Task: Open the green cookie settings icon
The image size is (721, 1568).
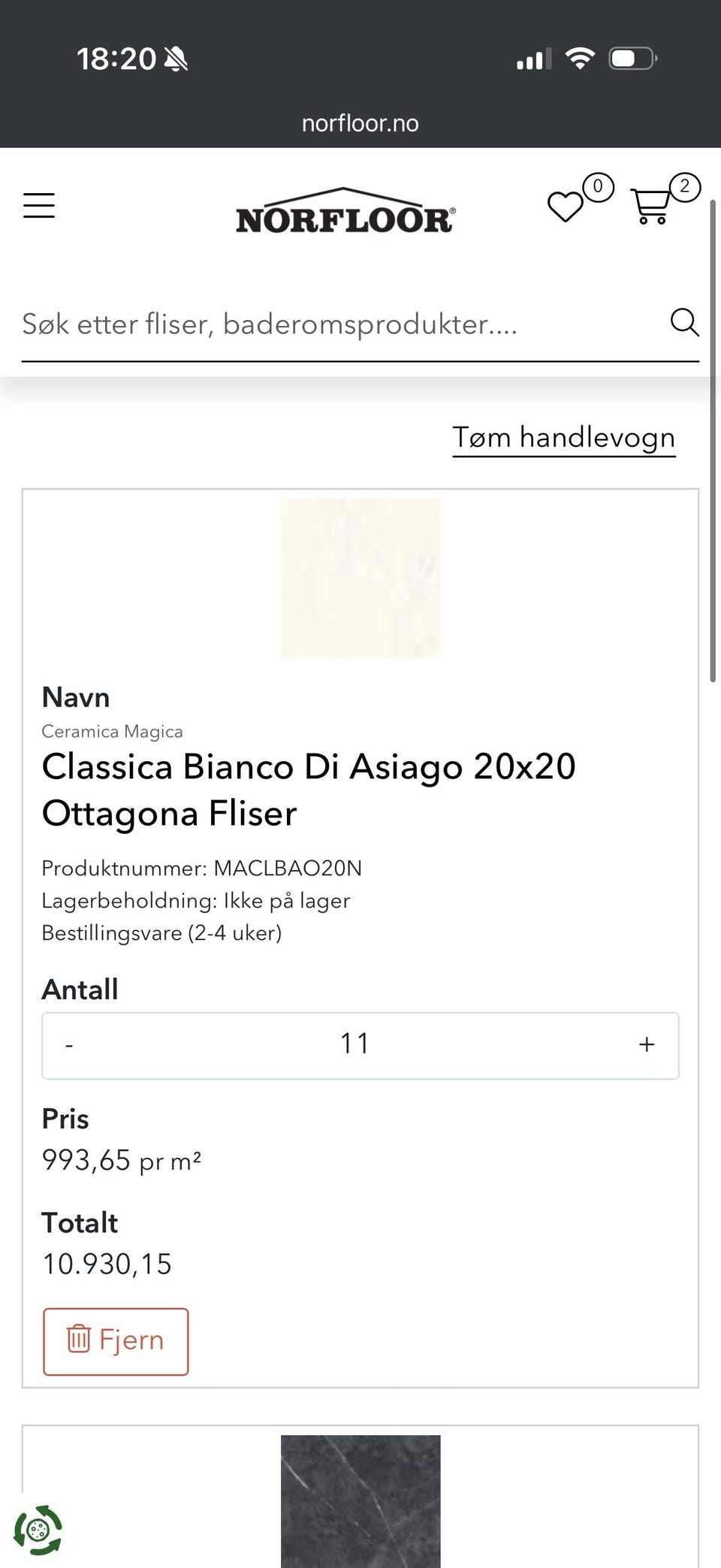Action: coord(38,1530)
